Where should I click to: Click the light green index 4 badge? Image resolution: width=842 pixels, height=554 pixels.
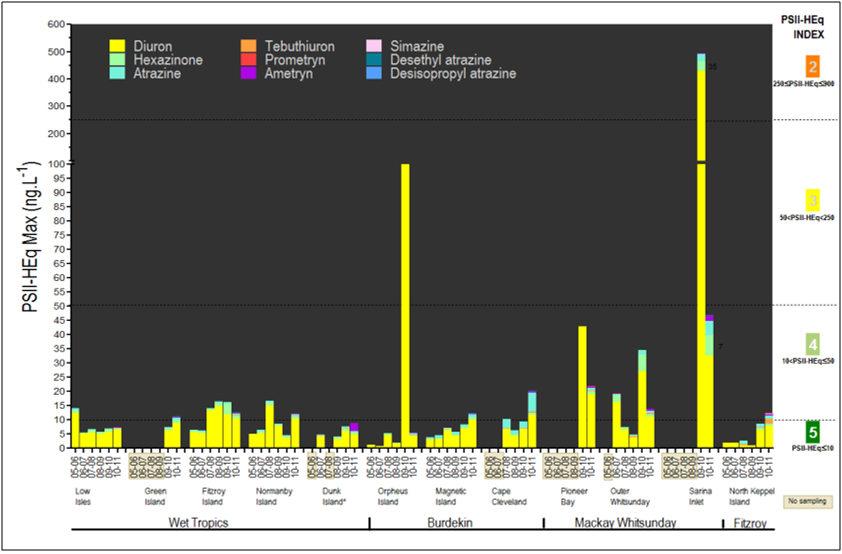[x=813, y=344]
